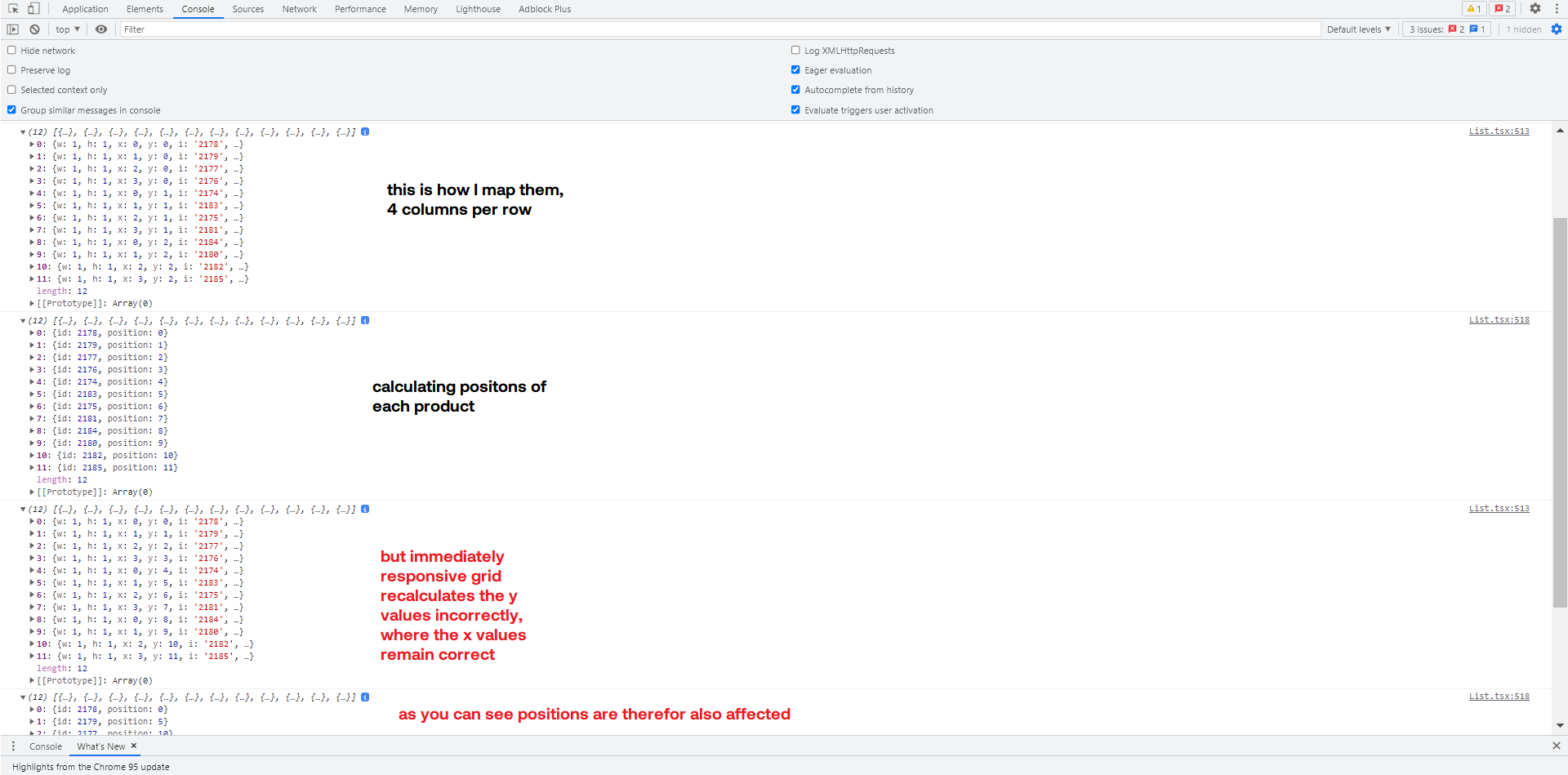Expand {id: 2185, position: 11} entry
1568x775 pixels.
tap(33, 467)
